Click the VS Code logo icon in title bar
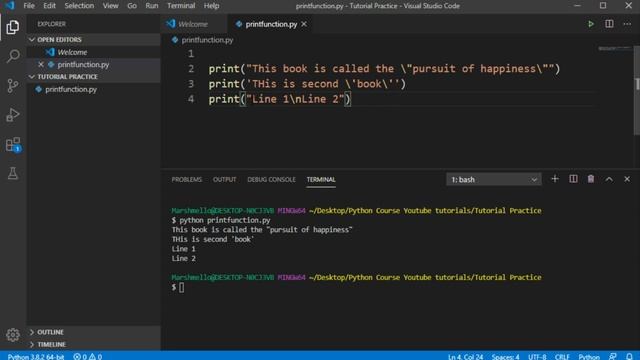The width and height of the screenshot is (640, 360). pos(10,6)
